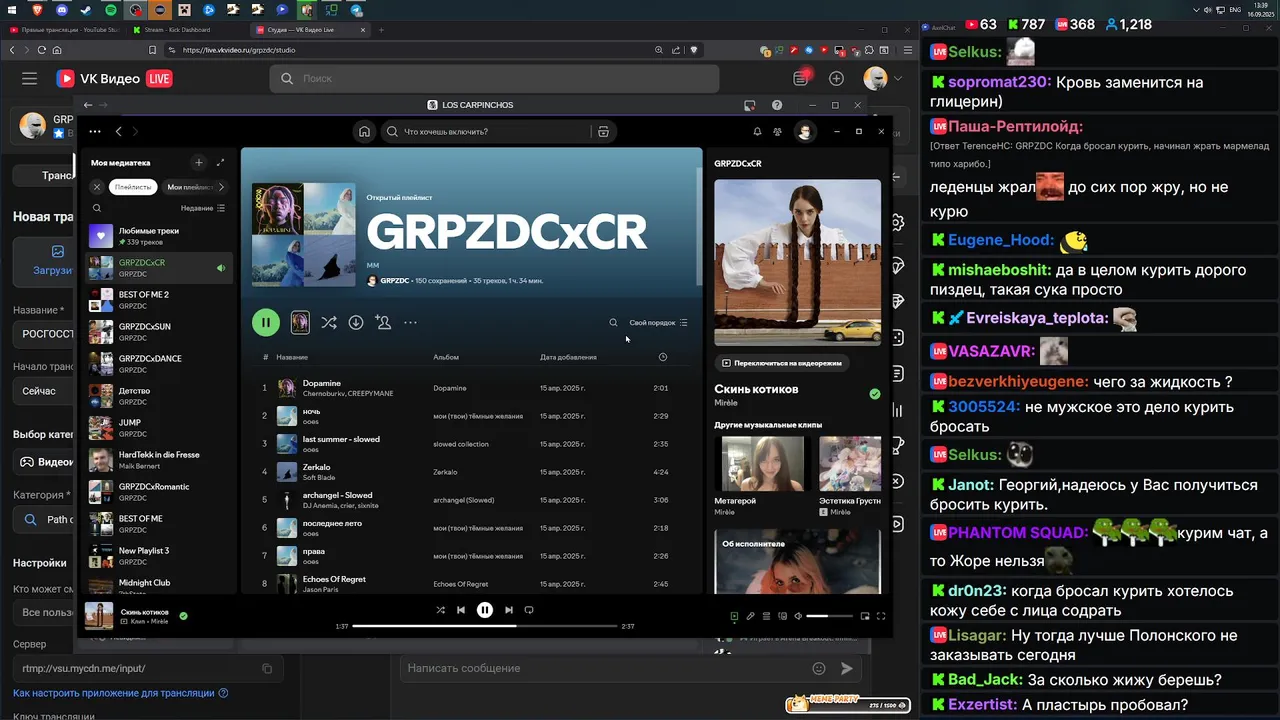Open the play queue icon
This screenshot has width=1280, height=720.
(x=766, y=616)
